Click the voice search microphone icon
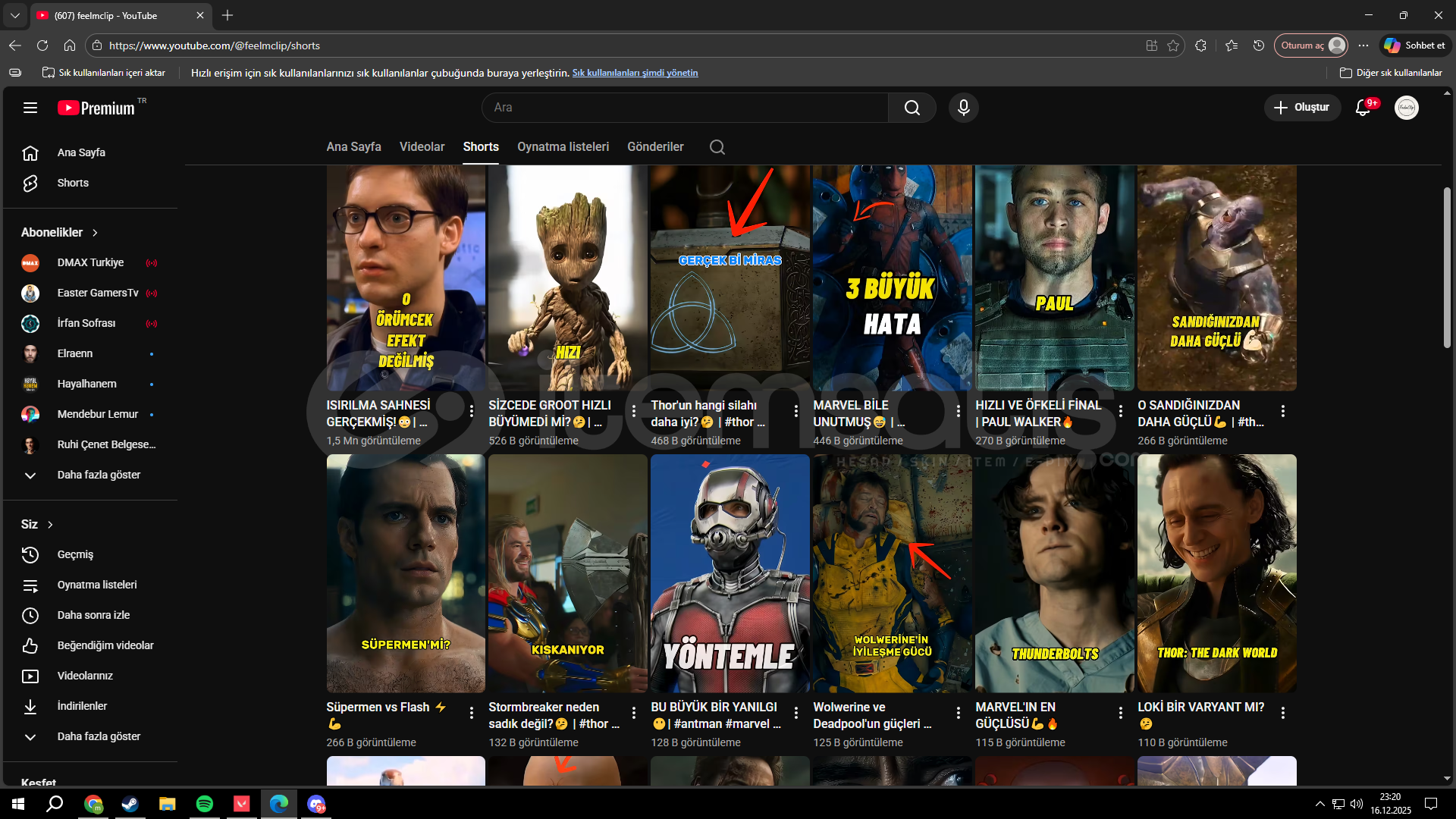 [963, 108]
